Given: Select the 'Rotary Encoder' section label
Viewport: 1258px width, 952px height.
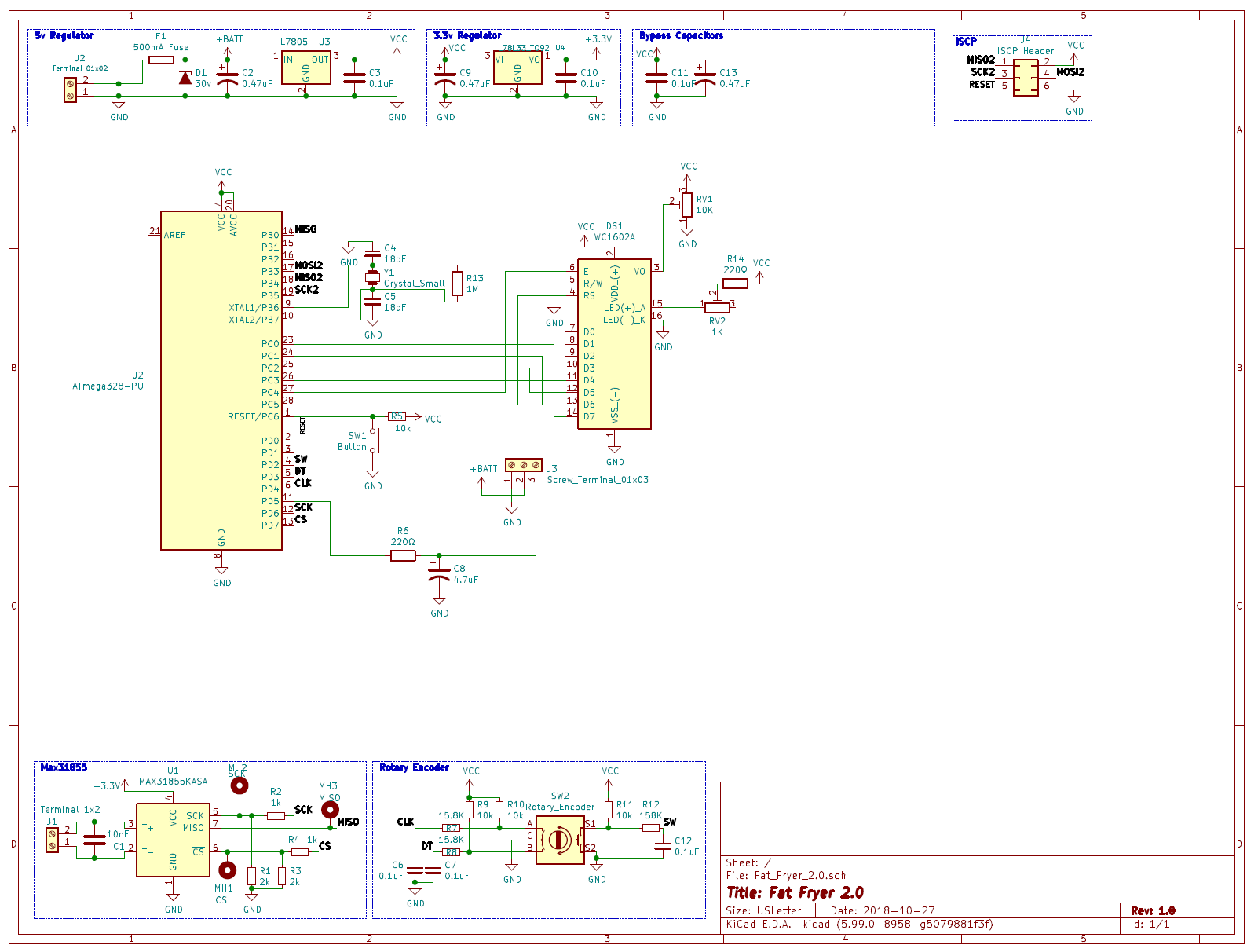Looking at the screenshot, I should click(414, 767).
